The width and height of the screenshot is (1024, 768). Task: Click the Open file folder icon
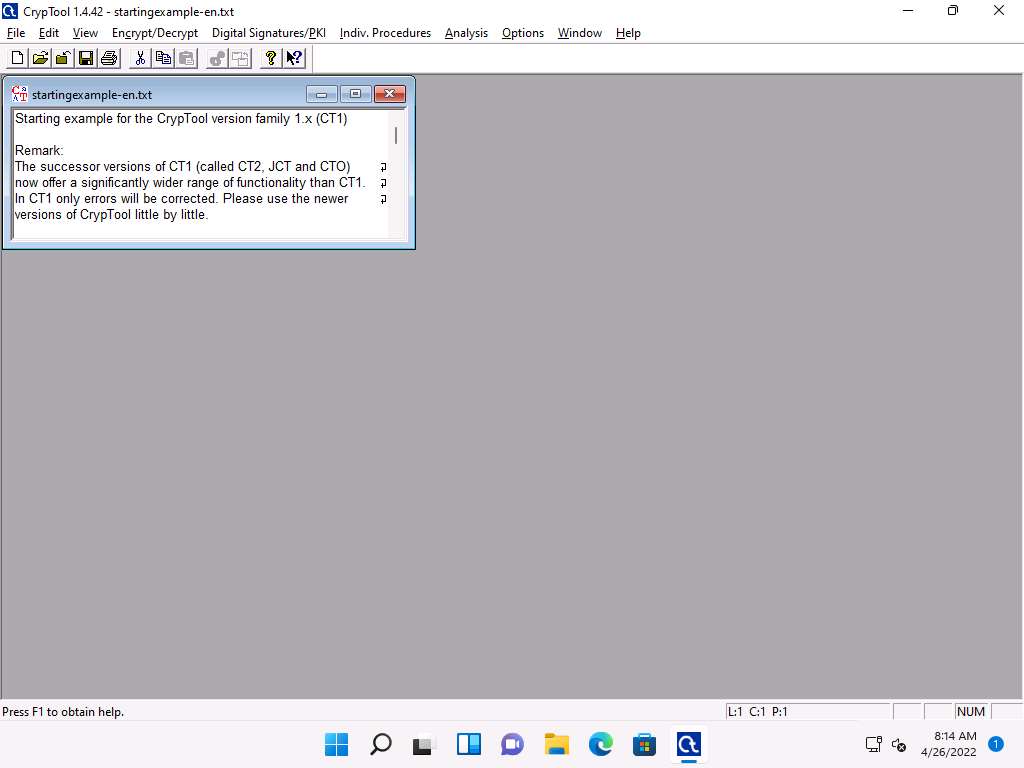(40, 58)
